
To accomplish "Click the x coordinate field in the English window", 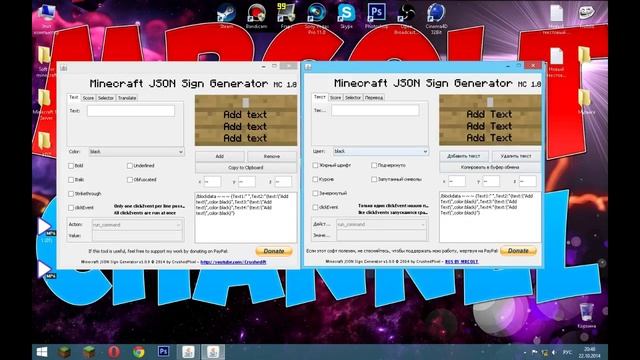I will pyautogui.click(x=212, y=182).
